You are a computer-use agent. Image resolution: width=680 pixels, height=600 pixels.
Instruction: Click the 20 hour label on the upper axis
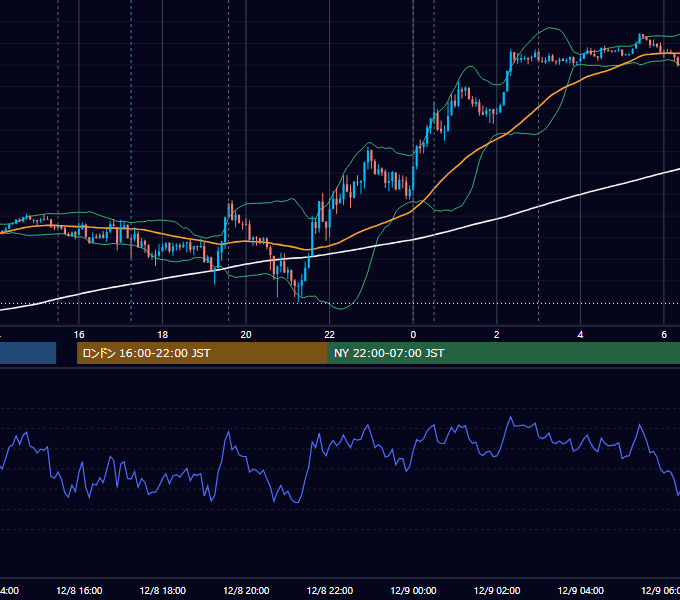[246, 334]
